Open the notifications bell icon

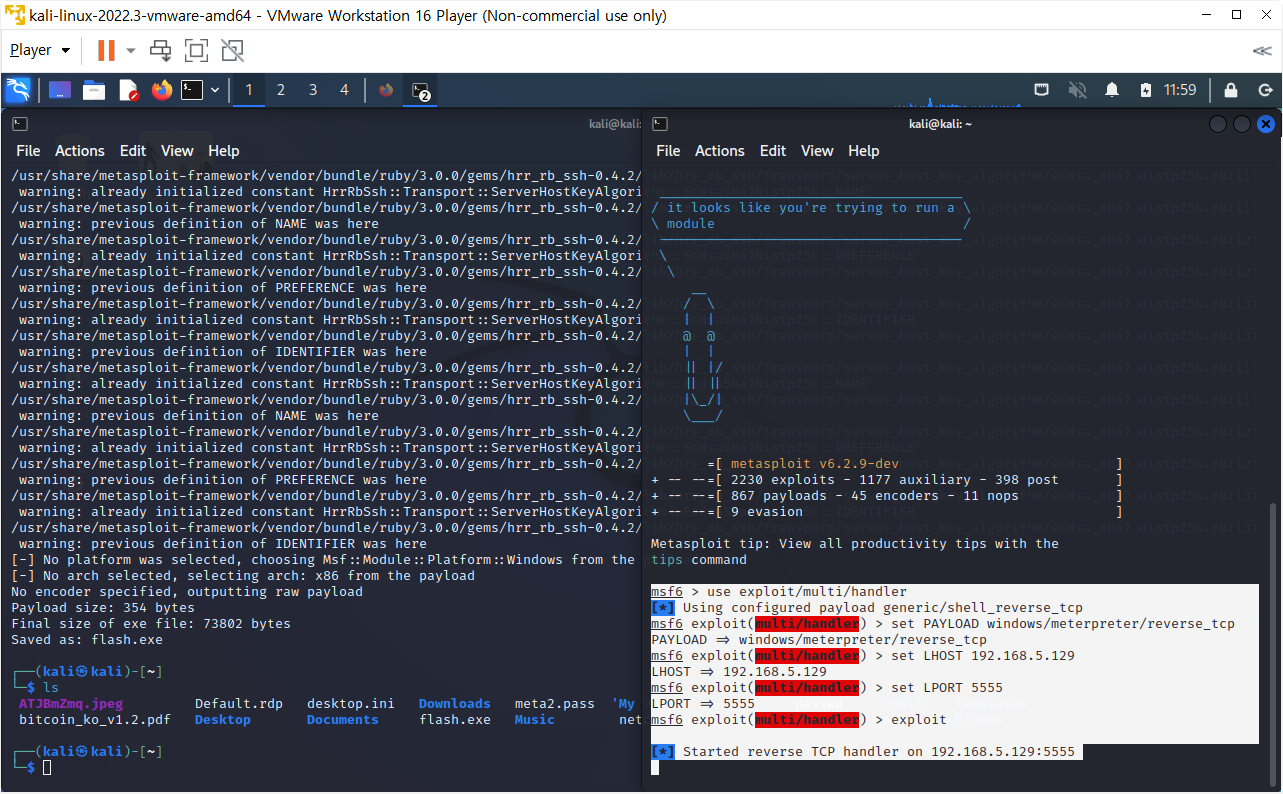click(1112, 90)
